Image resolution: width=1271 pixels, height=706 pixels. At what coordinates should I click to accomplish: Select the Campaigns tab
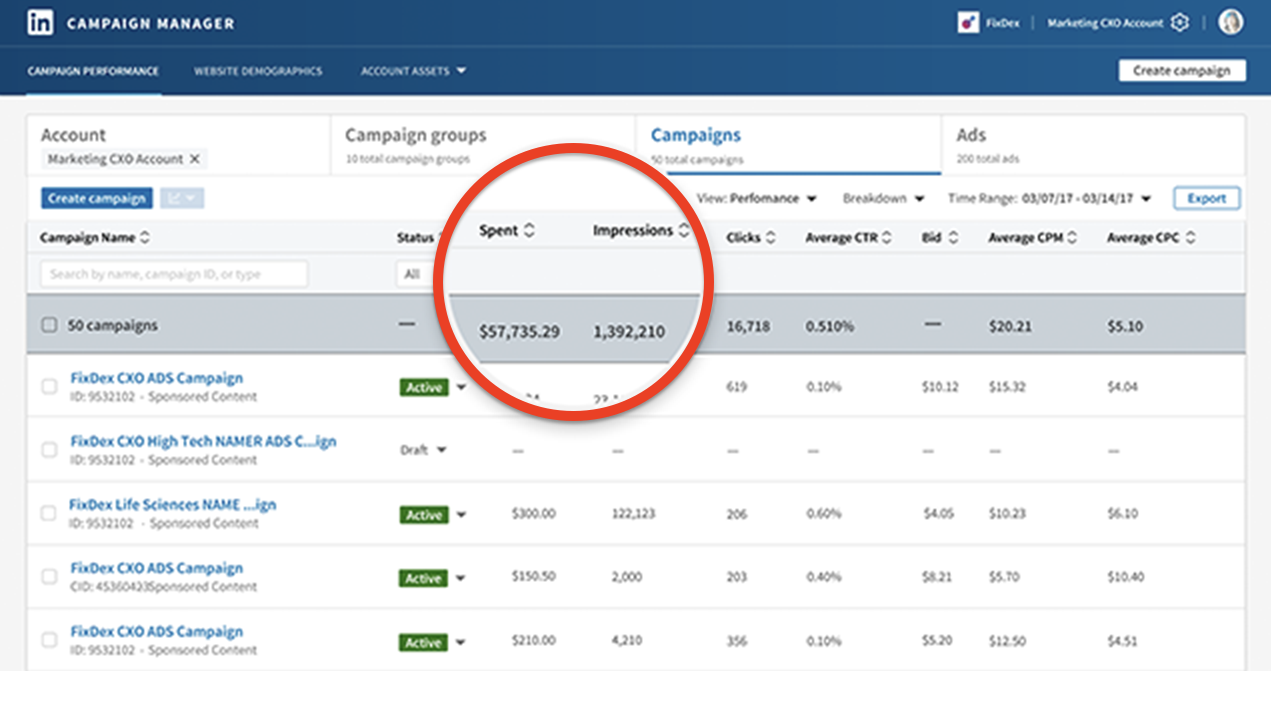[788, 146]
